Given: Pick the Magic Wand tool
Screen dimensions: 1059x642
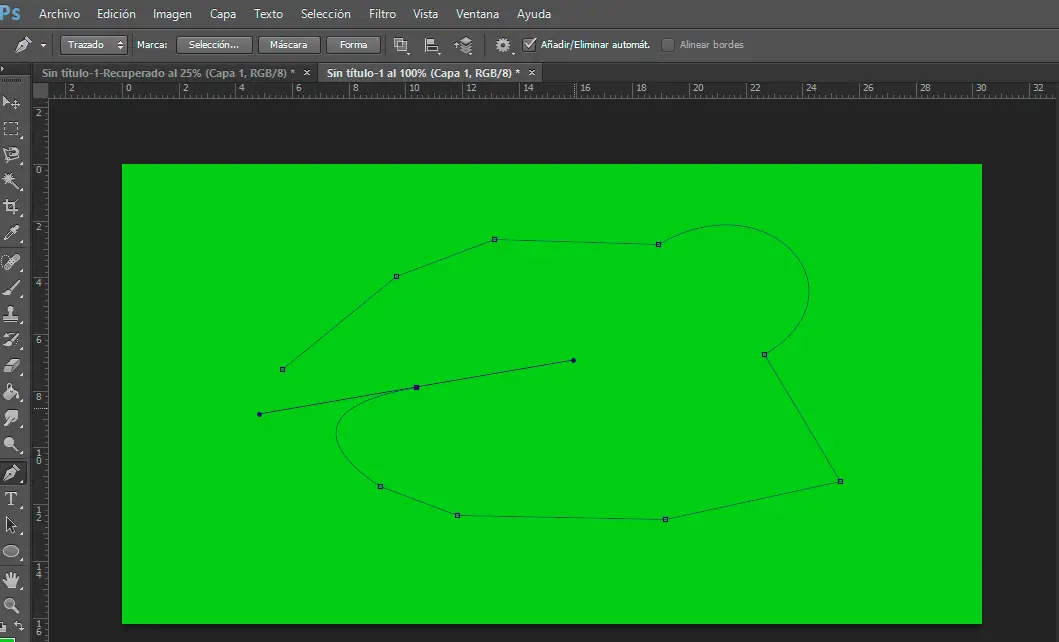Looking at the screenshot, I should coord(12,181).
